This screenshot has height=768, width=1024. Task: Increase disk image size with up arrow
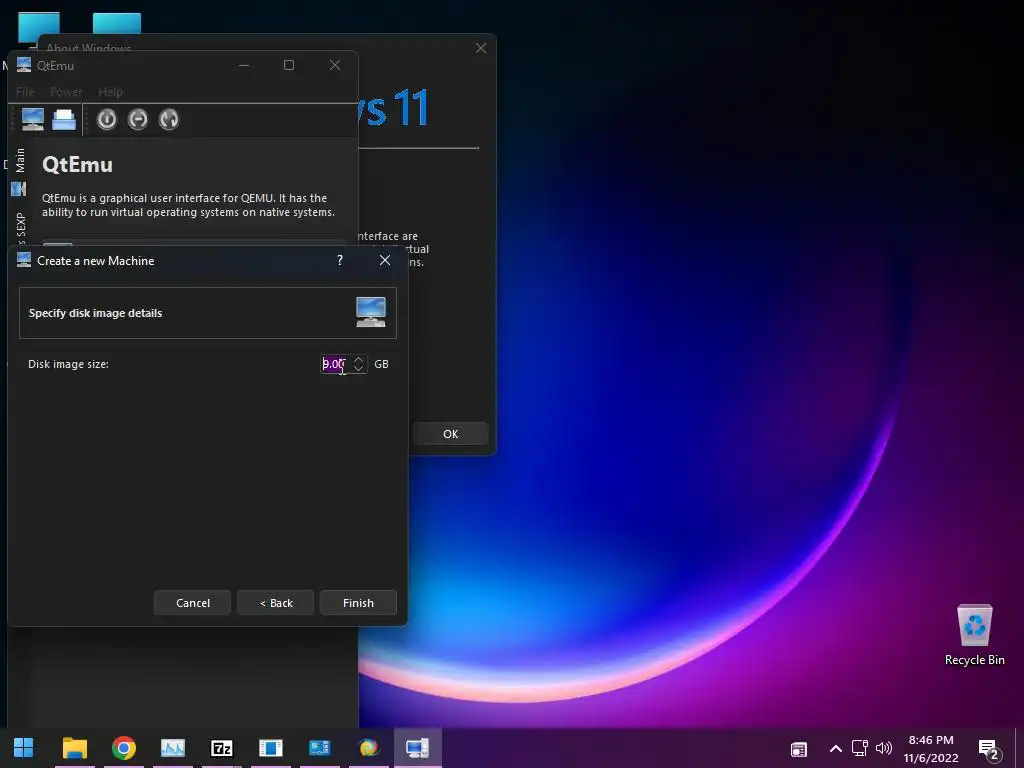point(358,359)
